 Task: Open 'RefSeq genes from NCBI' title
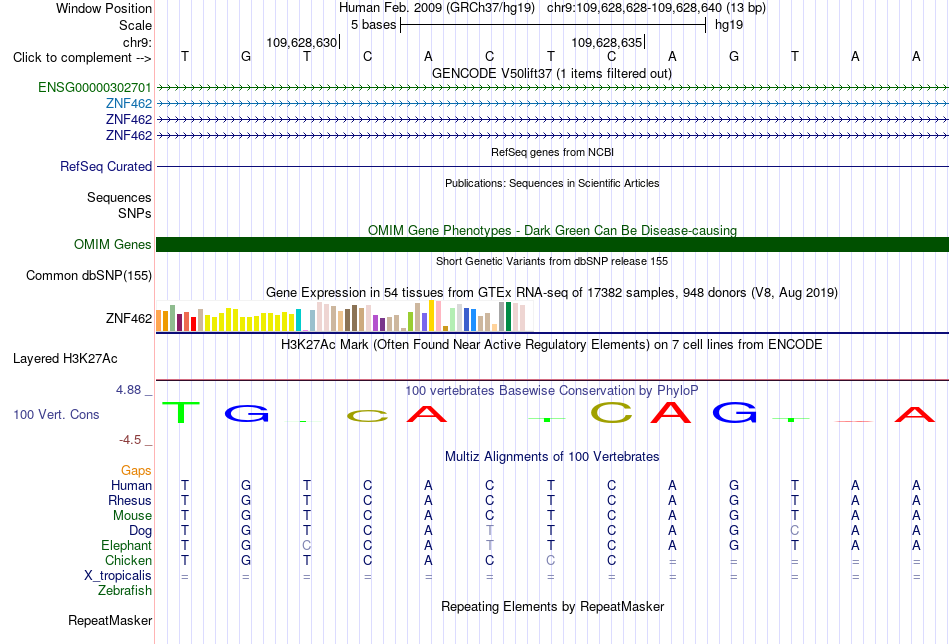click(552, 152)
